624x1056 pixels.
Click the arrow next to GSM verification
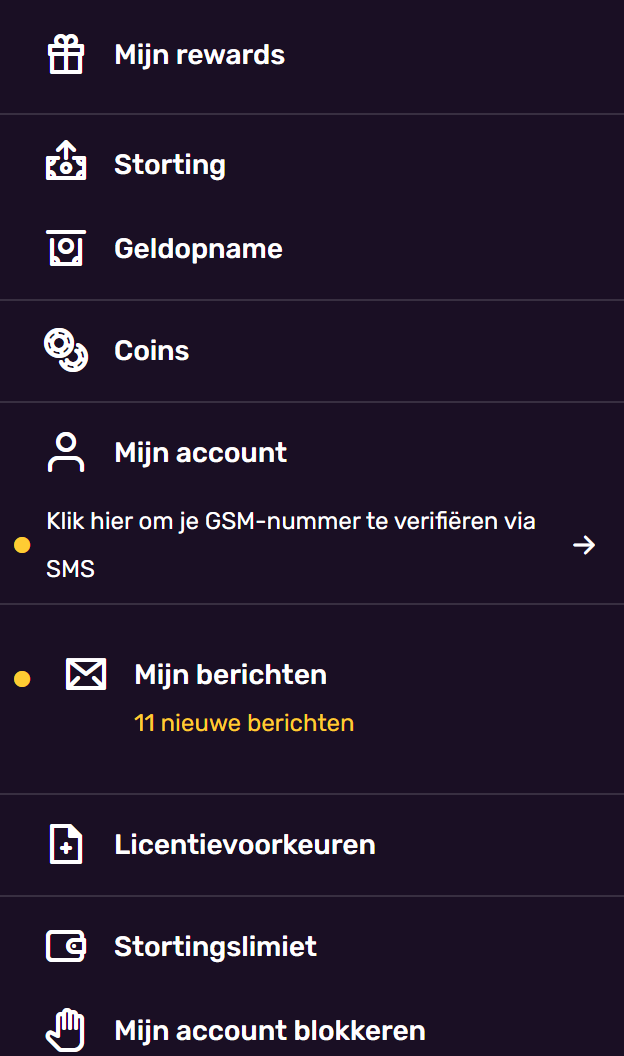584,545
